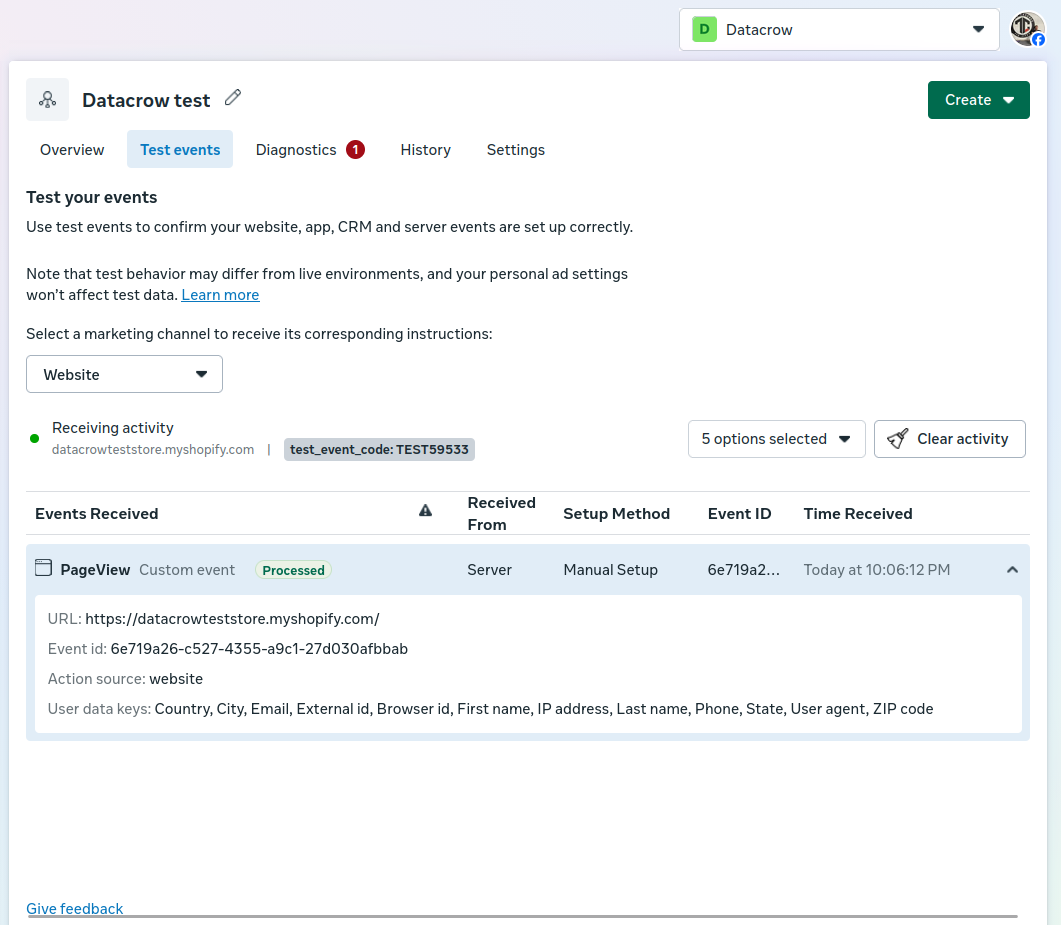
Task: Click the Receiving activity label
Action: tap(113, 428)
